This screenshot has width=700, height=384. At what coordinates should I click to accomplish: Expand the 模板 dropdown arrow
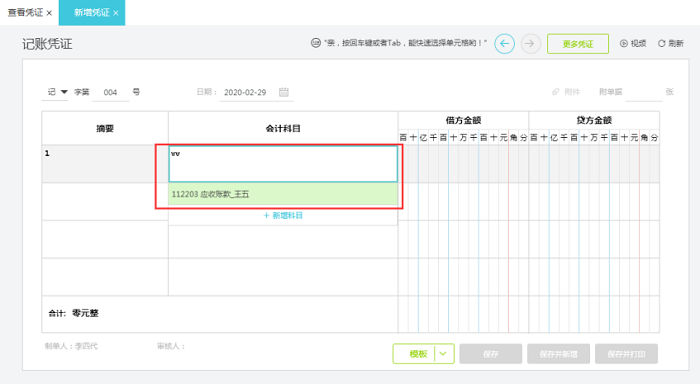(x=443, y=354)
